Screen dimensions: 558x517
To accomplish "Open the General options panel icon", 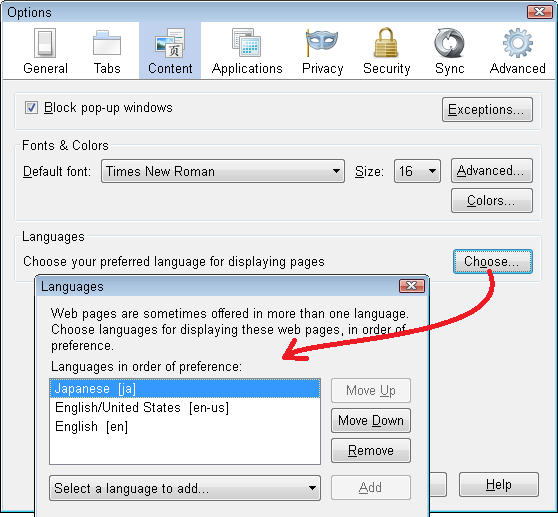I will point(45,43).
